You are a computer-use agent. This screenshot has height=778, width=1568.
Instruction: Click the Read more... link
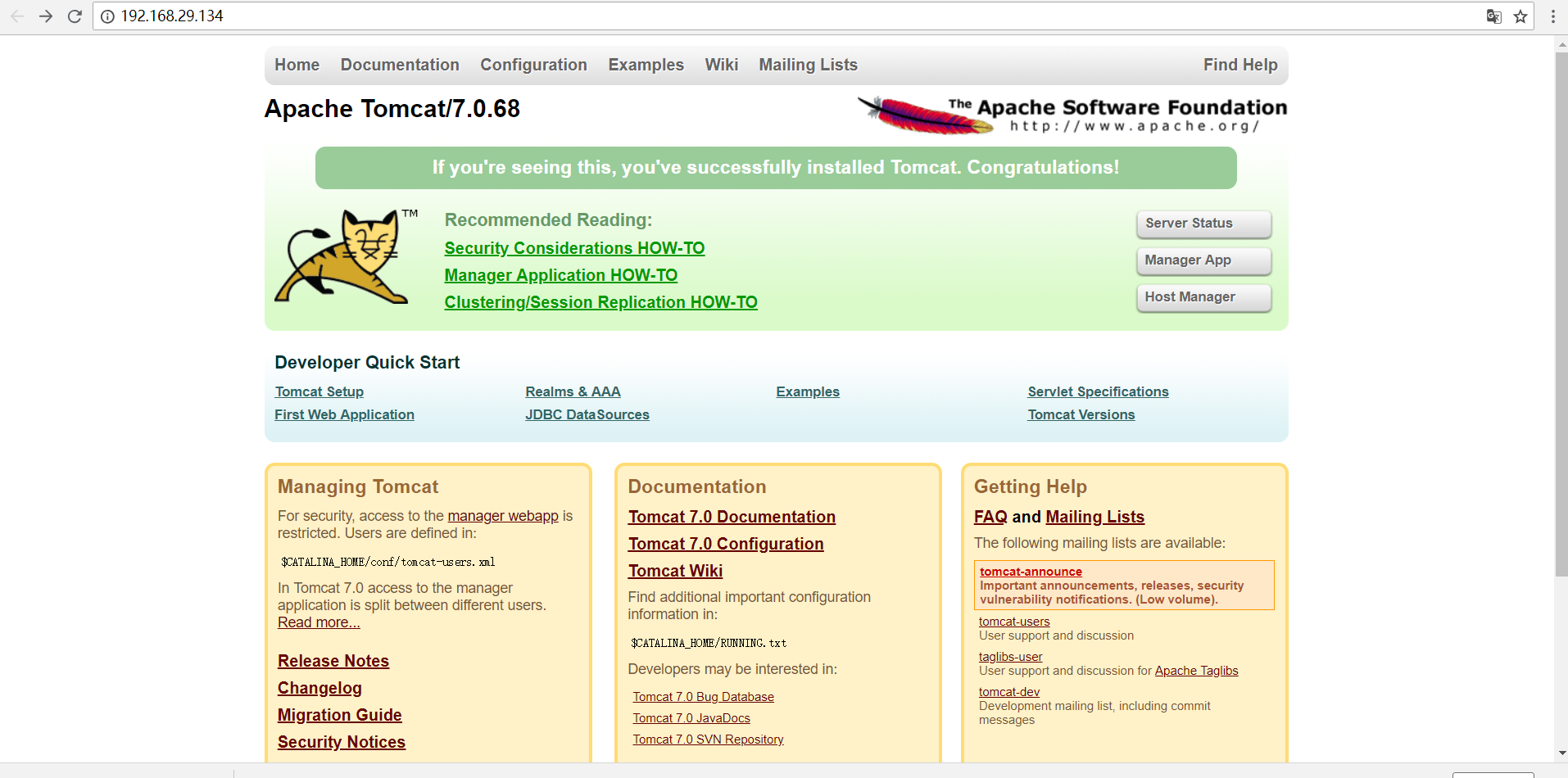(x=319, y=622)
